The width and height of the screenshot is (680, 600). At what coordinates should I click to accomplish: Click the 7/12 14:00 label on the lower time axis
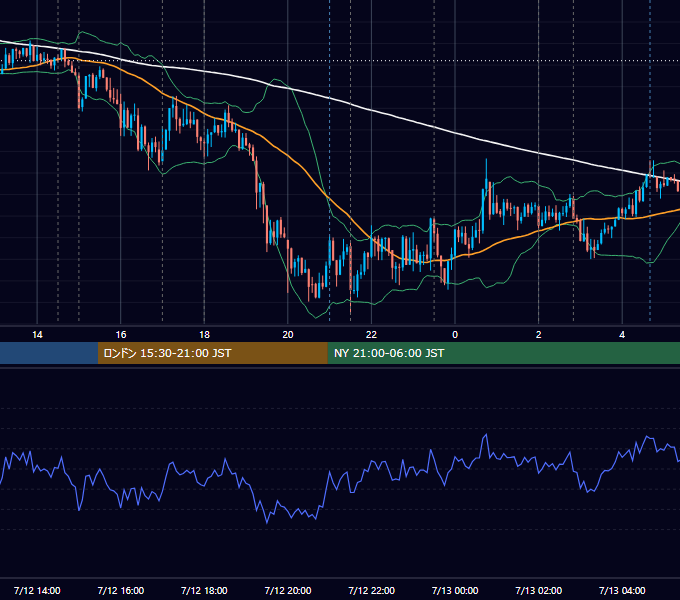(37, 590)
